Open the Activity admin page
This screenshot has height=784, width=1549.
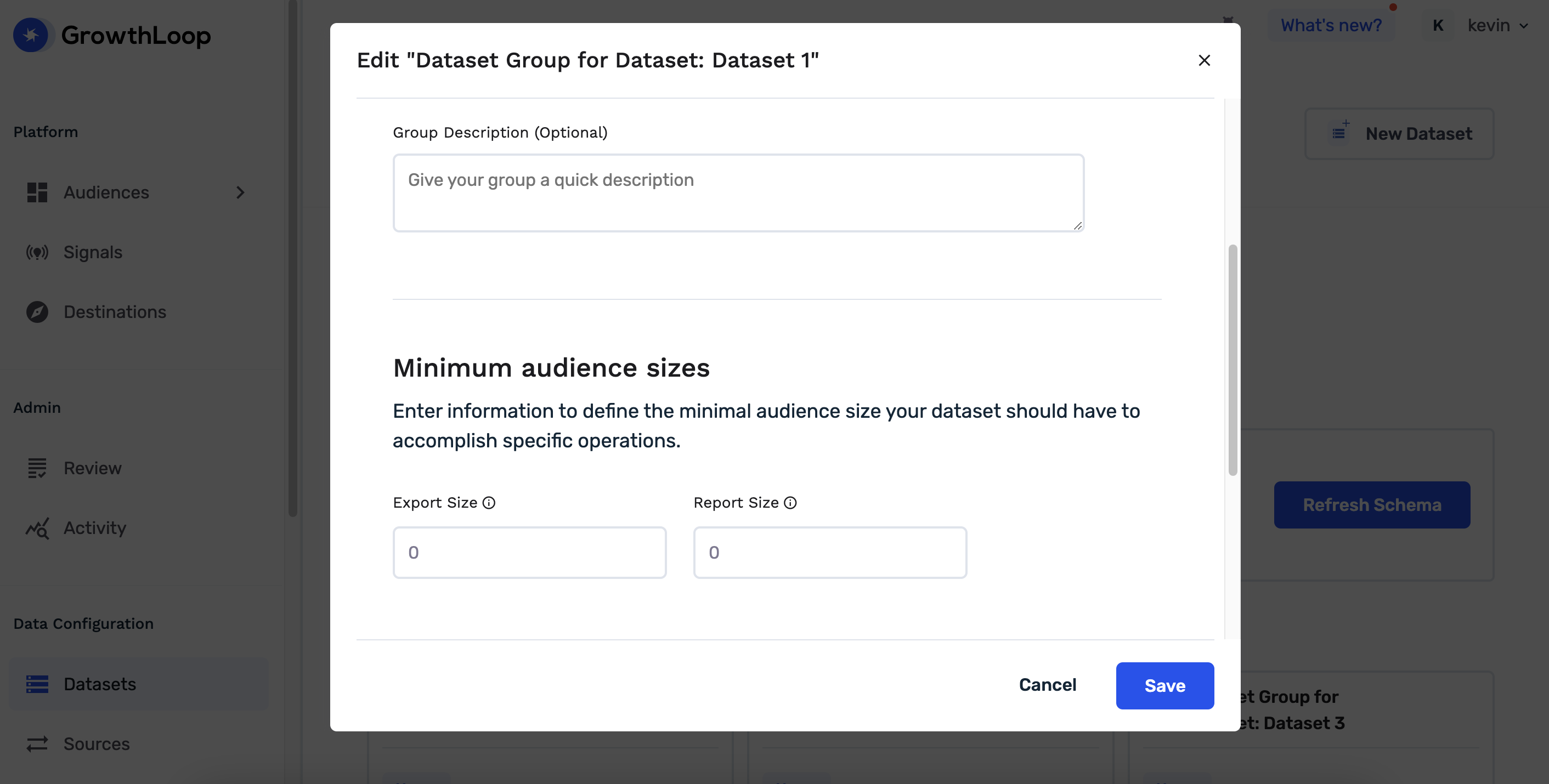click(x=95, y=528)
